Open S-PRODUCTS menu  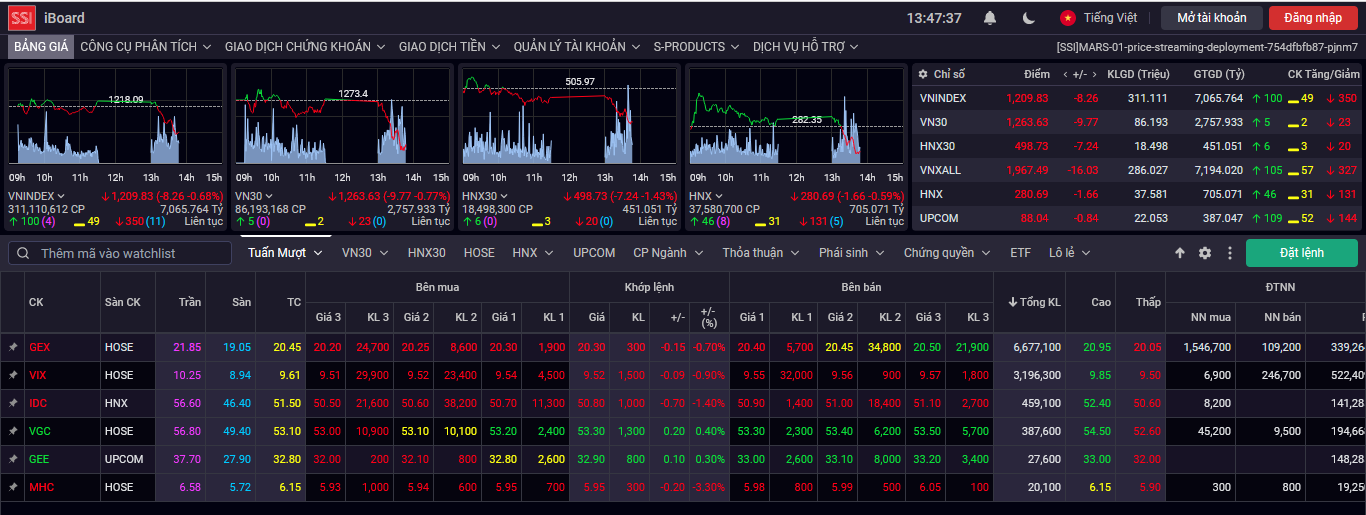point(697,47)
